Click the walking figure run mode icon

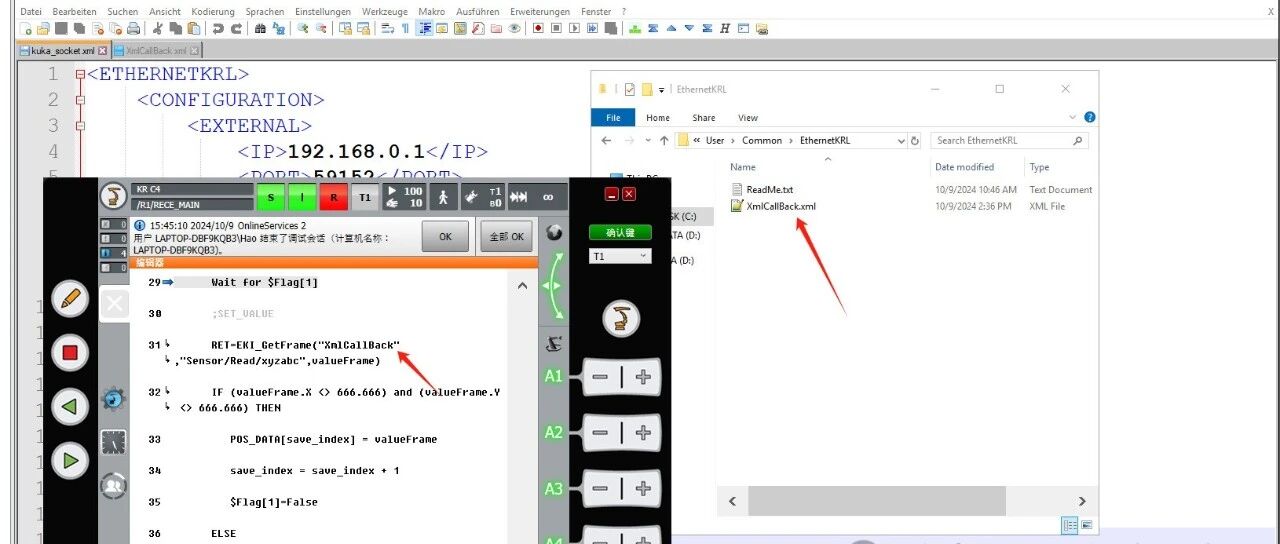point(443,197)
